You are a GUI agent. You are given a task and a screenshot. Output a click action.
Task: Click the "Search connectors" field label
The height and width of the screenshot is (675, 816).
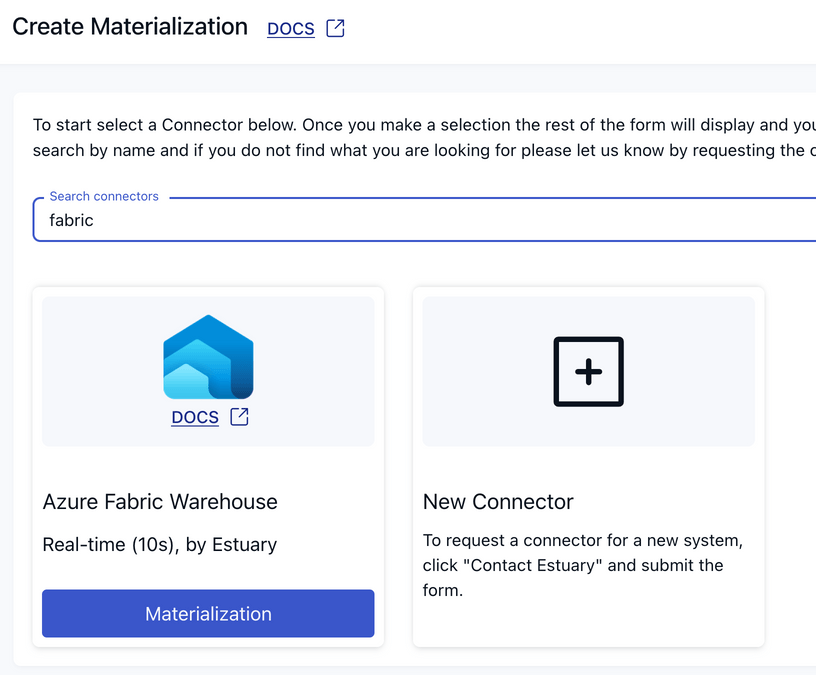[x=104, y=197]
